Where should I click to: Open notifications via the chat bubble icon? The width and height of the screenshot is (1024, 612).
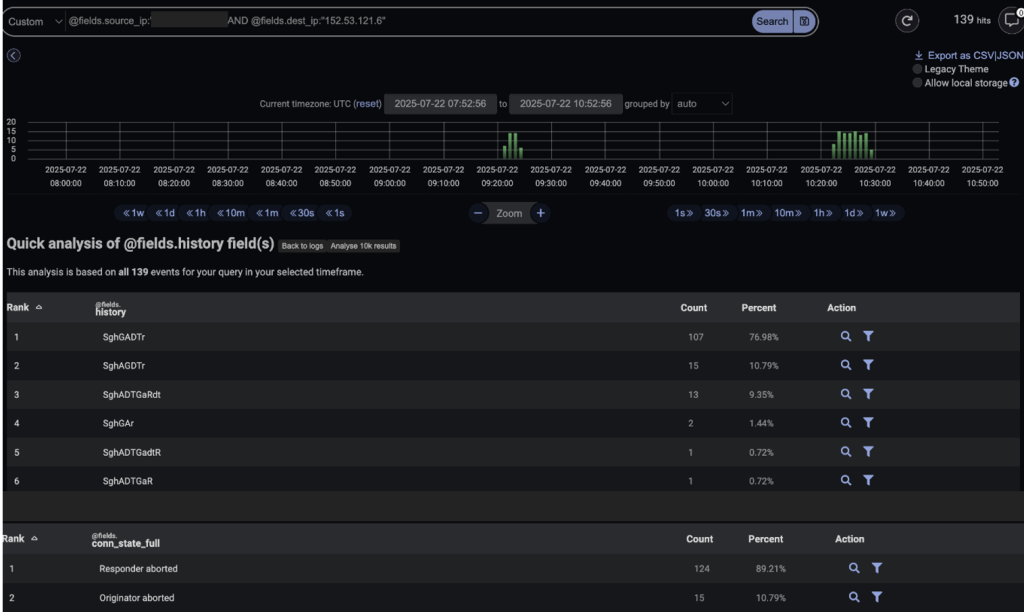point(1010,20)
